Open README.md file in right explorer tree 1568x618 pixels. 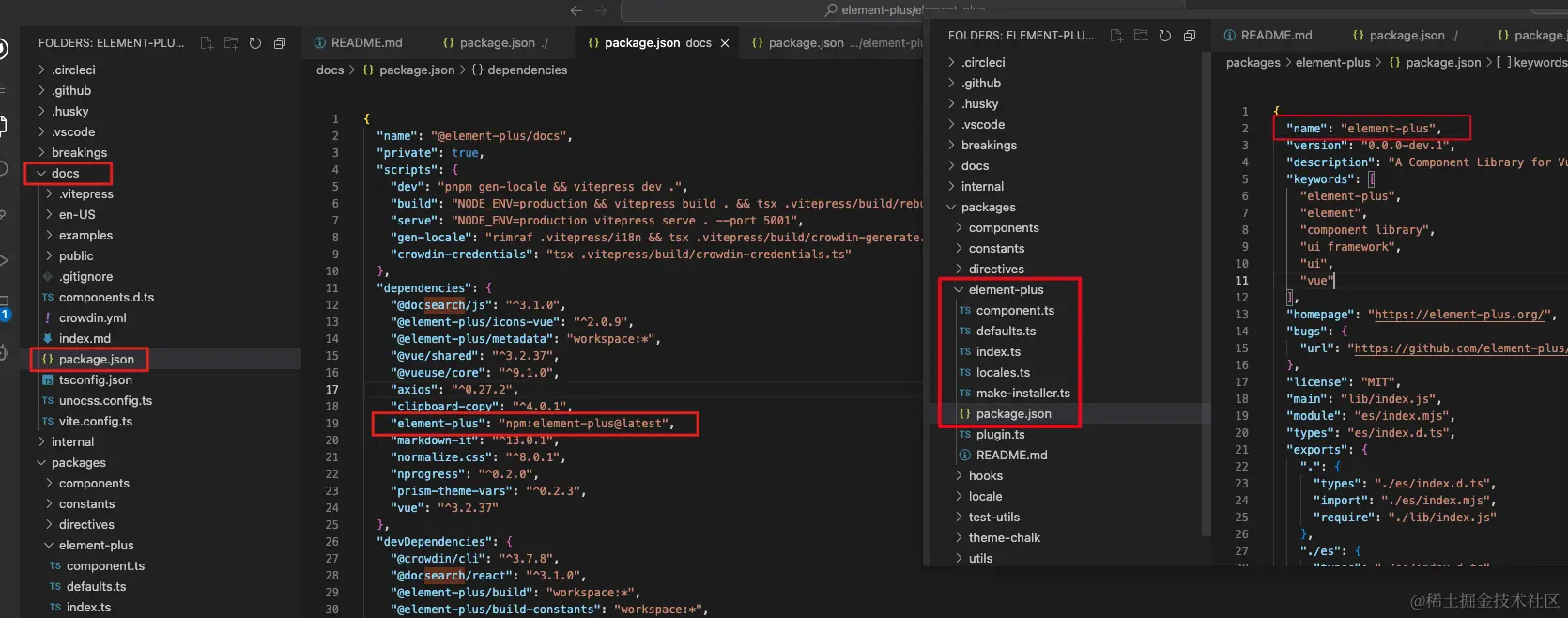click(x=1011, y=456)
